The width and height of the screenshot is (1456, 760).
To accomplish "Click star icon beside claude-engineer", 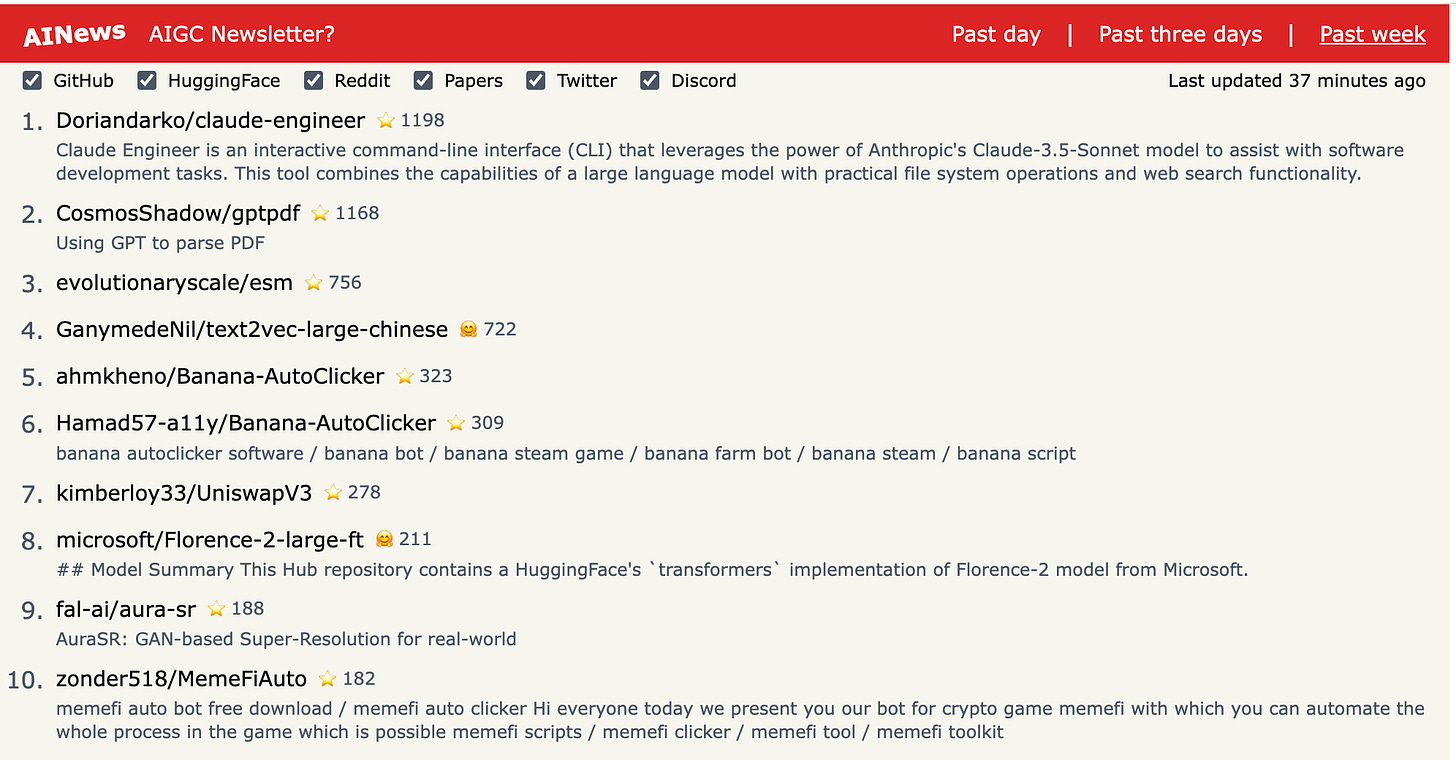I will [386, 121].
